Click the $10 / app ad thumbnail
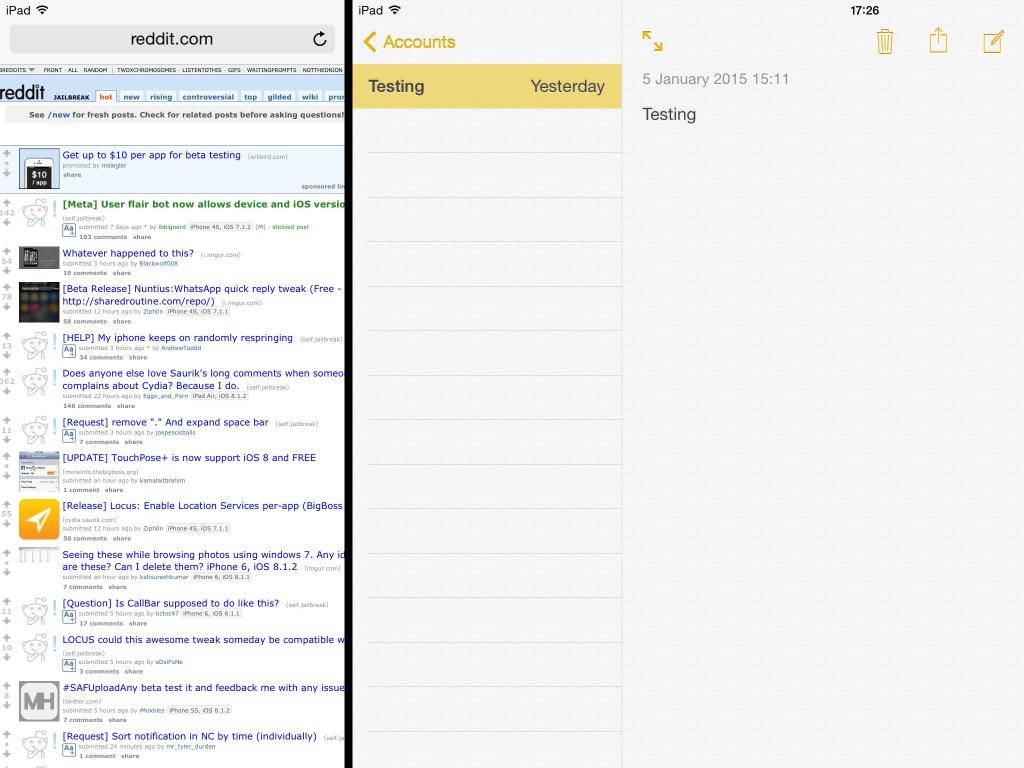 click(39, 168)
